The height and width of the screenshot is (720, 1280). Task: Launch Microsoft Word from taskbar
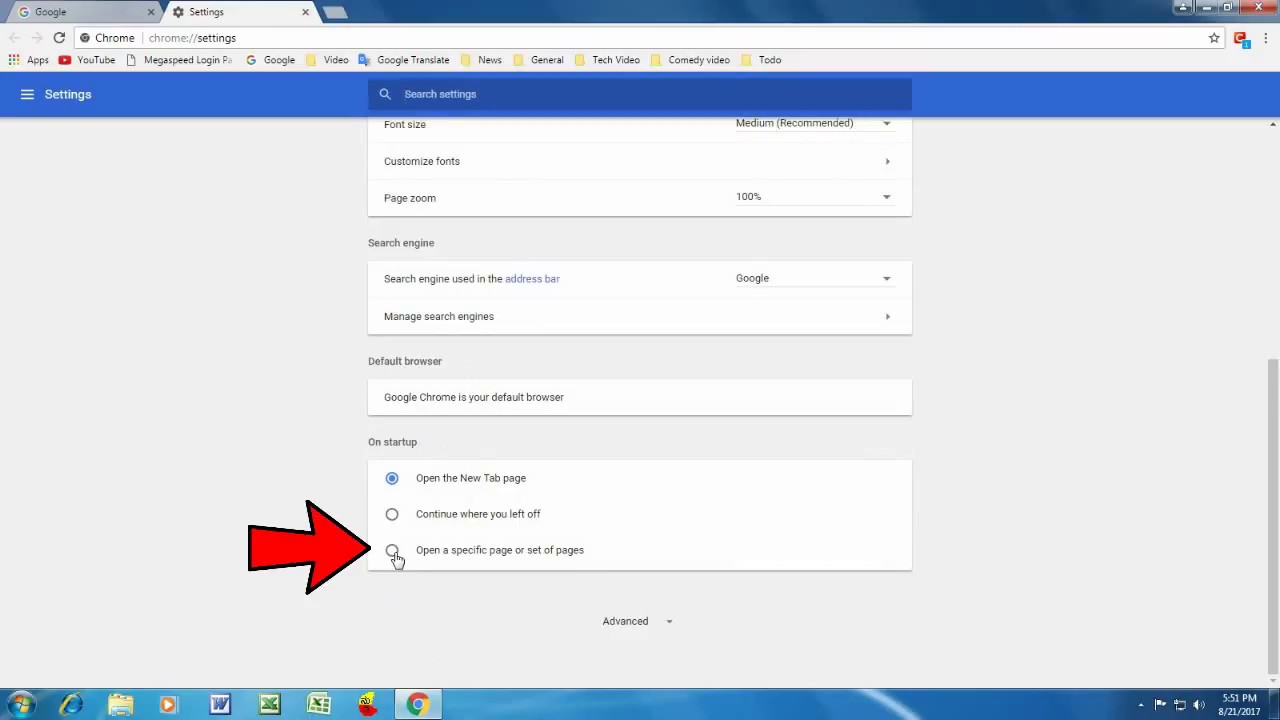220,704
